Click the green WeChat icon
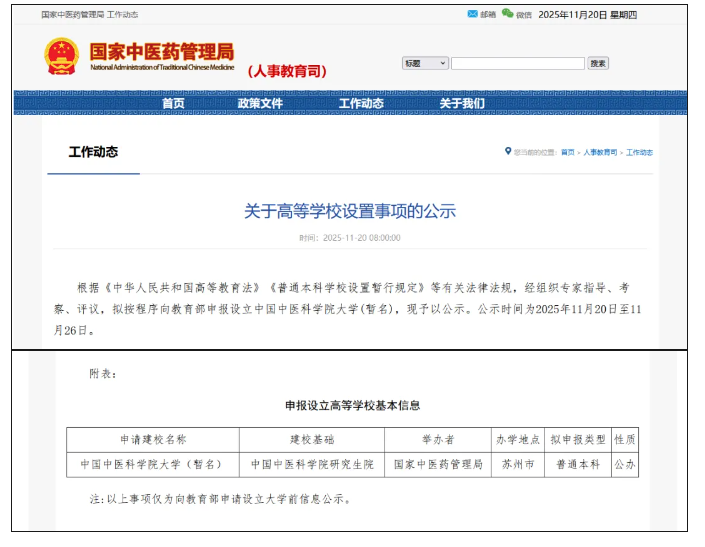This screenshot has width=705, height=547. [507, 14]
